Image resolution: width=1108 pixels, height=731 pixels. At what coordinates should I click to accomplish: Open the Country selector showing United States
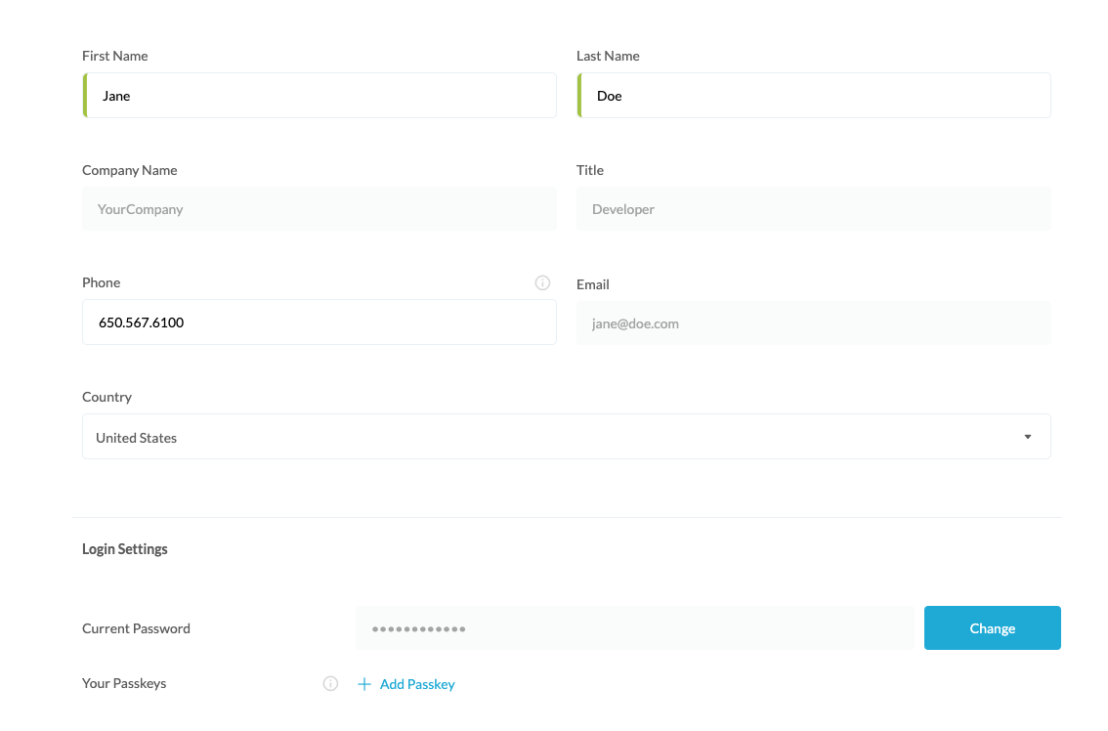(566, 436)
